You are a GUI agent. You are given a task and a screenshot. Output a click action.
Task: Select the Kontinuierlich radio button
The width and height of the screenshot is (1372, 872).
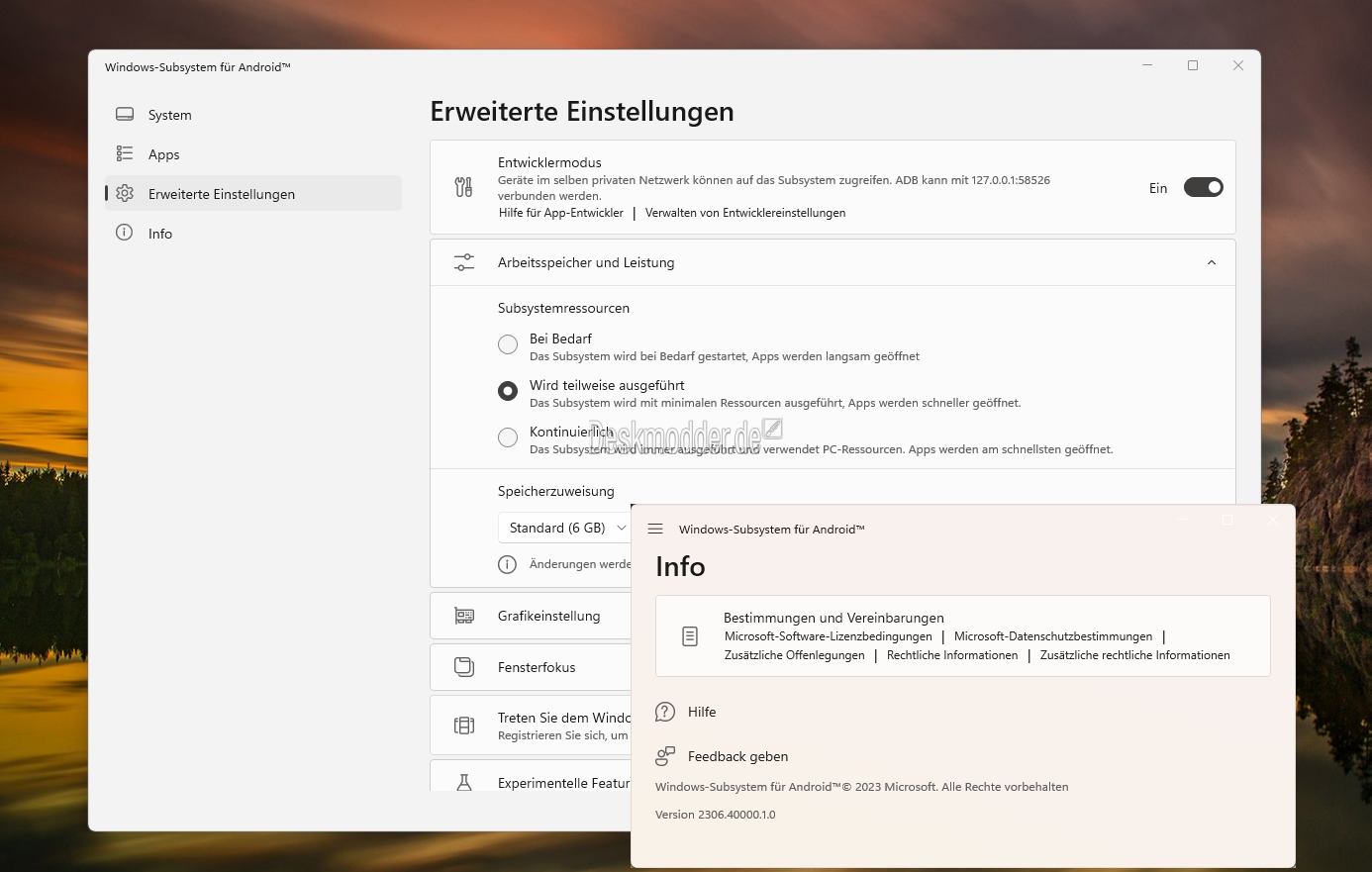click(508, 437)
